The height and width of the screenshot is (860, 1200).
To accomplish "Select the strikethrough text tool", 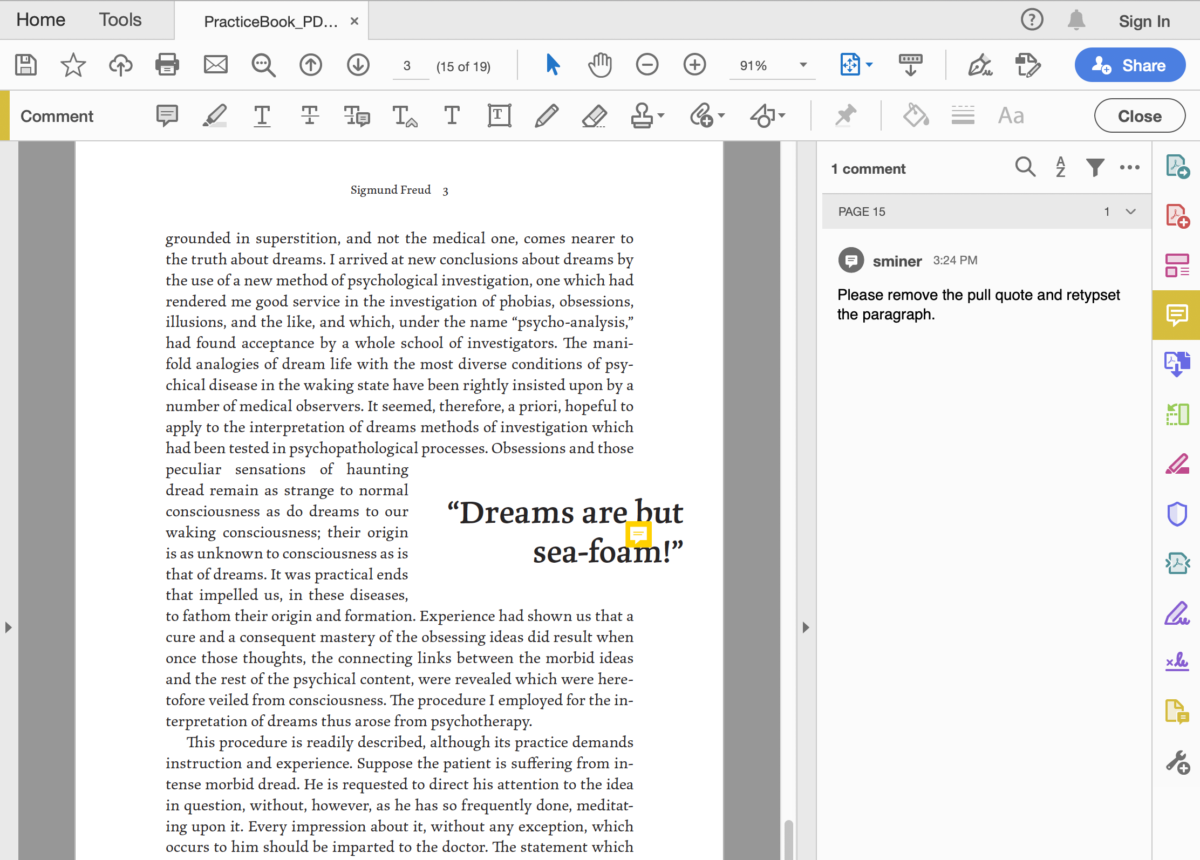I will (310, 115).
